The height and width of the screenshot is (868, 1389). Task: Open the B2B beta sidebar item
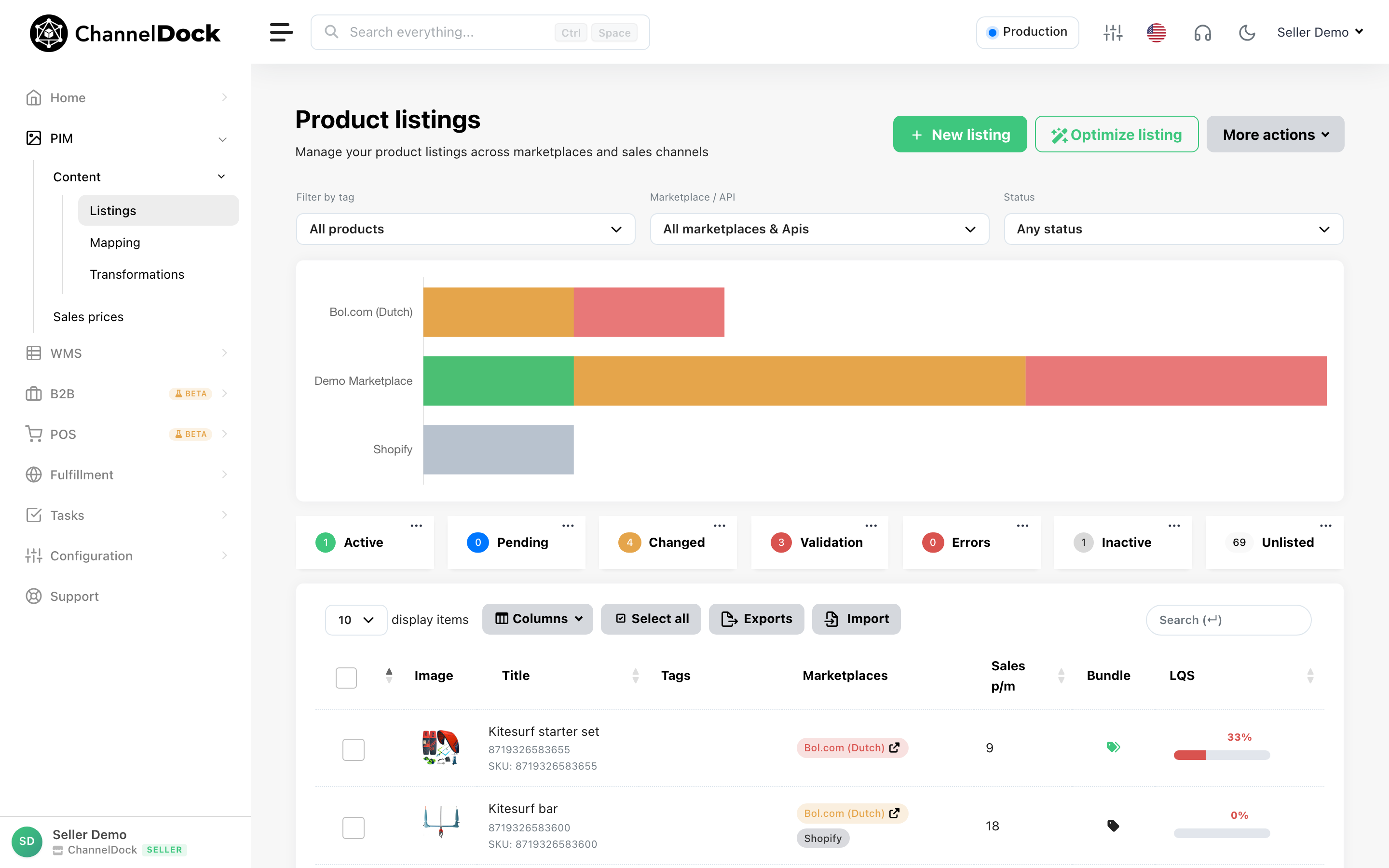126,394
